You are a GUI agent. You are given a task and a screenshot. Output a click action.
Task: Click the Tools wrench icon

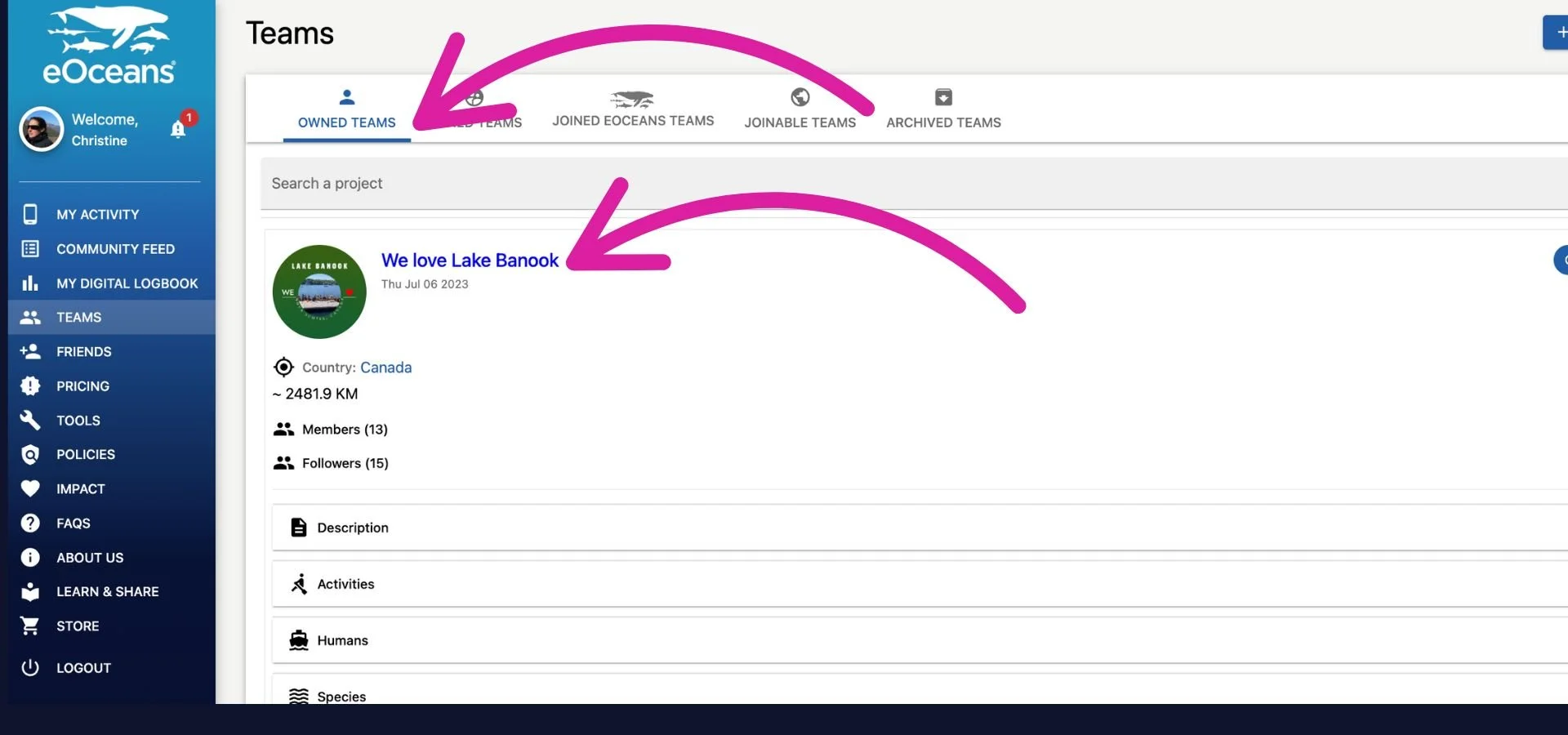[x=30, y=420]
